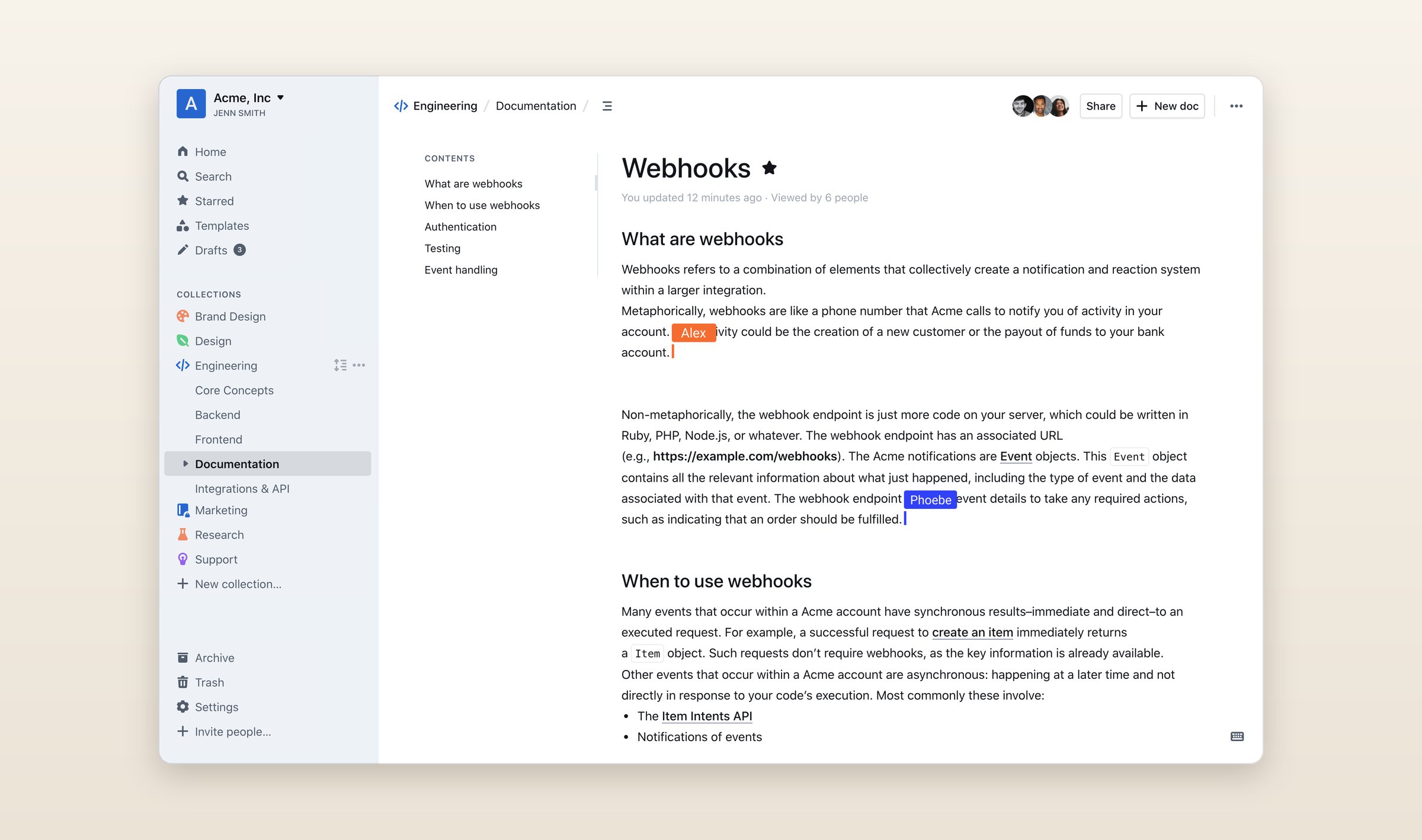Toggle star on the Webhooks title

pos(769,168)
